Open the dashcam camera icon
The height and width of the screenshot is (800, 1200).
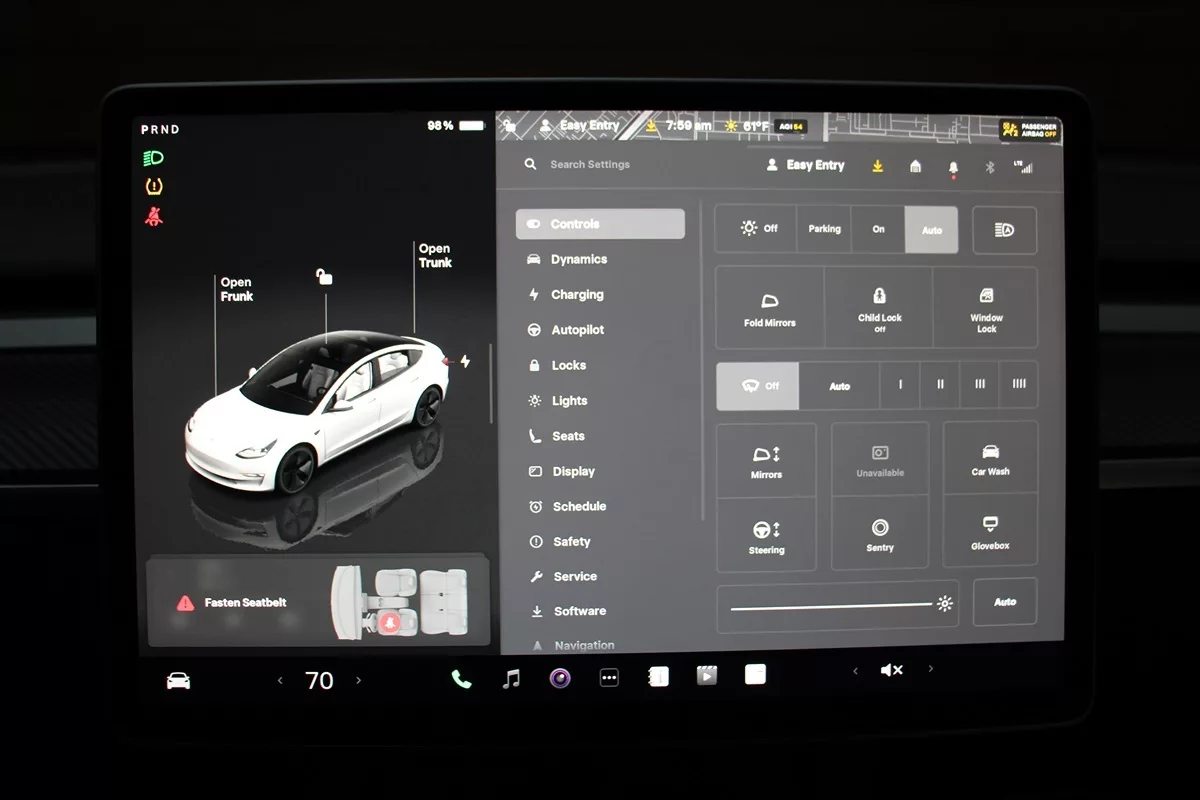560,679
